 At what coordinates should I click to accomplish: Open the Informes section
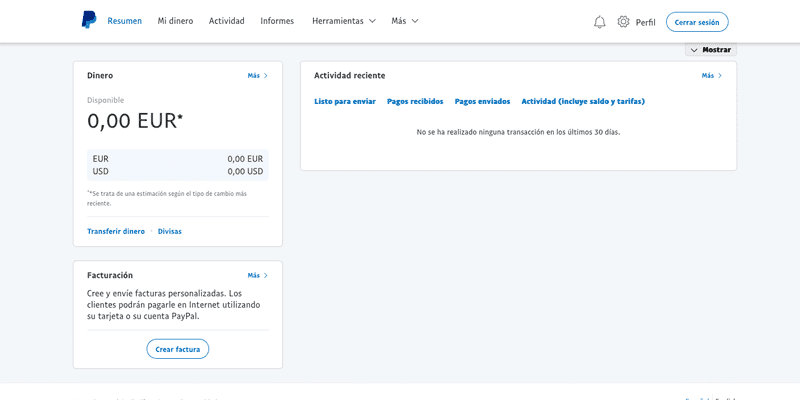coord(277,21)
